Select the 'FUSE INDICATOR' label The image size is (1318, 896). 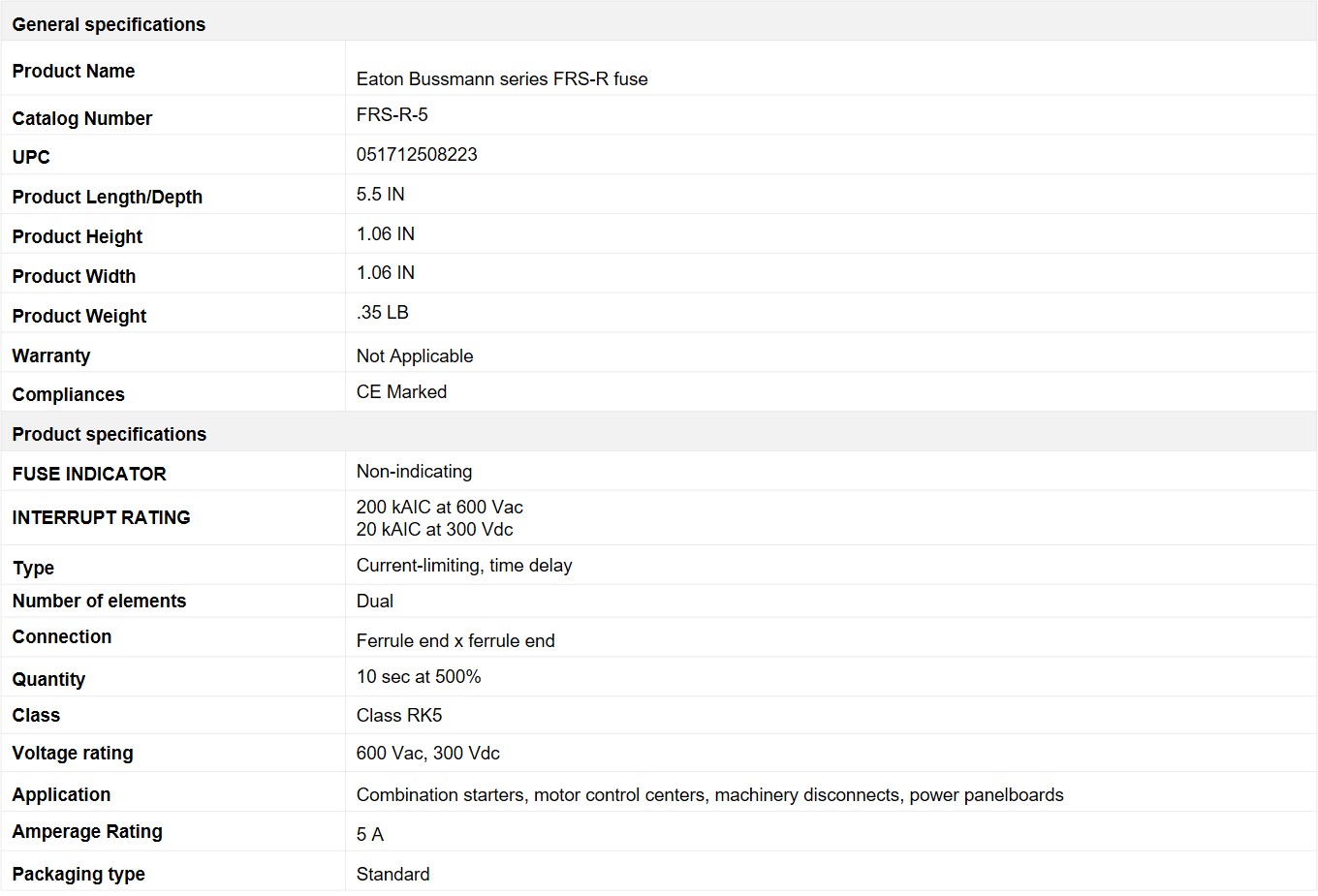pos(89,474)
